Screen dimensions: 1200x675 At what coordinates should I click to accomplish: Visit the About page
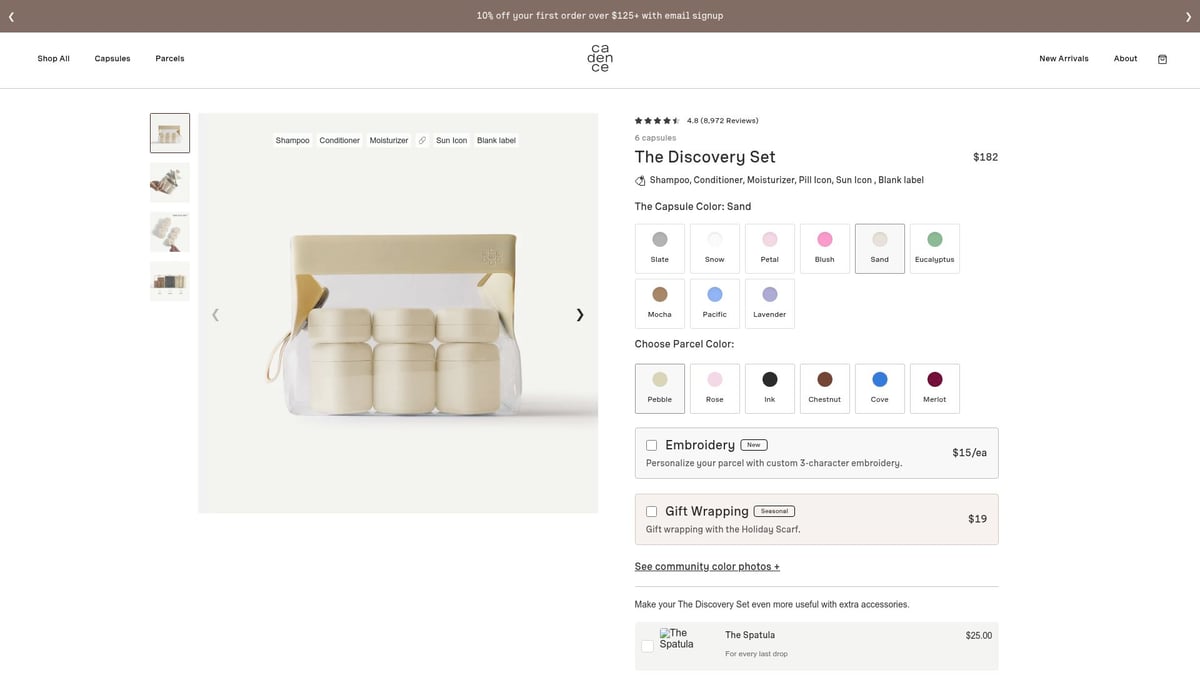[1125, 58]
